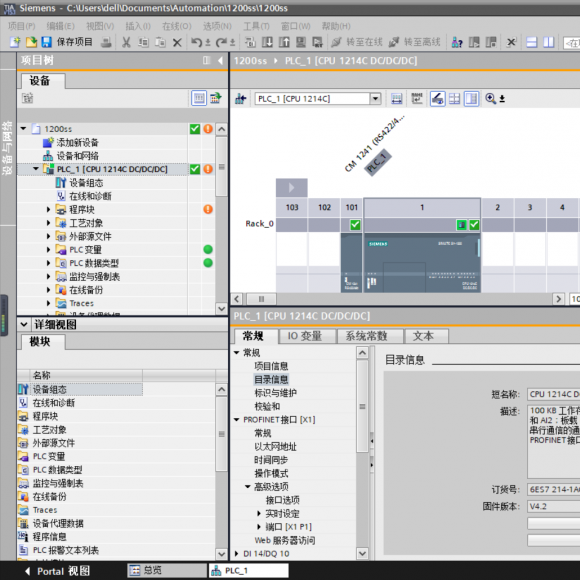The height and width of the screenshot is (580, 580).
Task: Click the Save project floppy icon
Action: click(46, 42)
